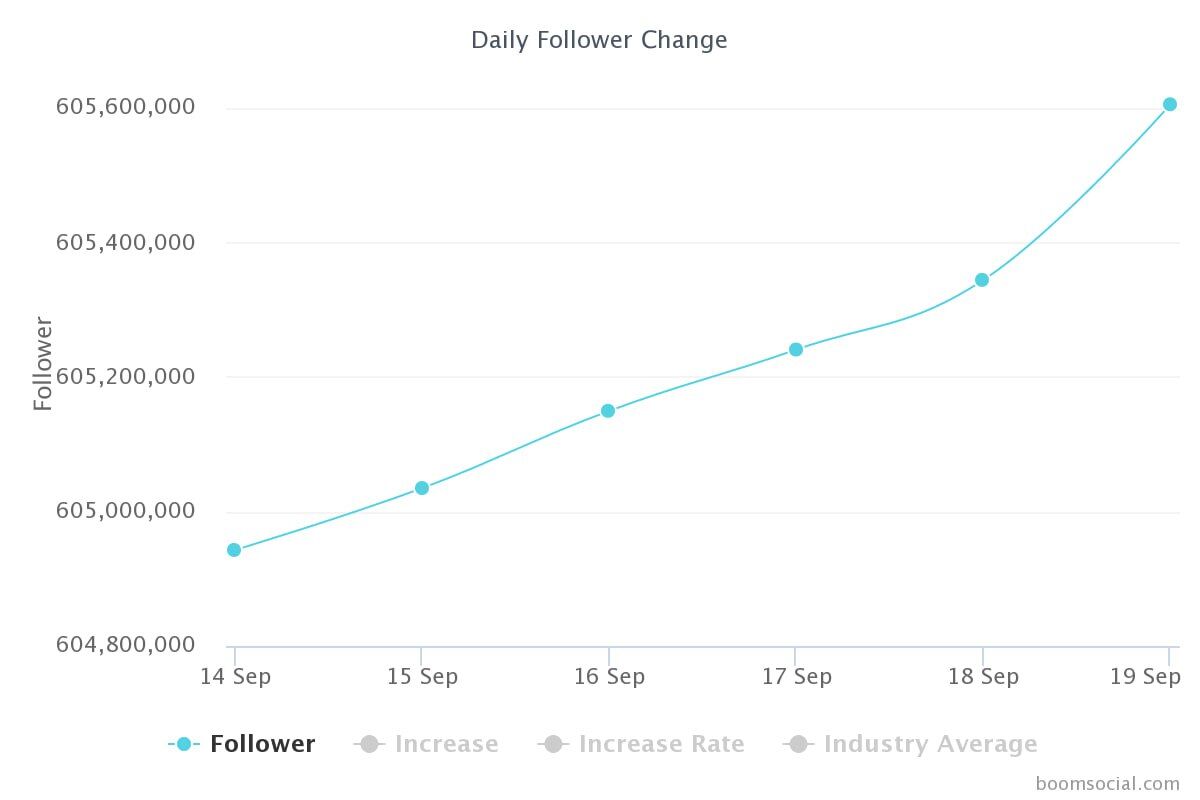1200x800 pixels.
Task: Click the 605,400,000 y-axis label
Action: coord(125,242)
